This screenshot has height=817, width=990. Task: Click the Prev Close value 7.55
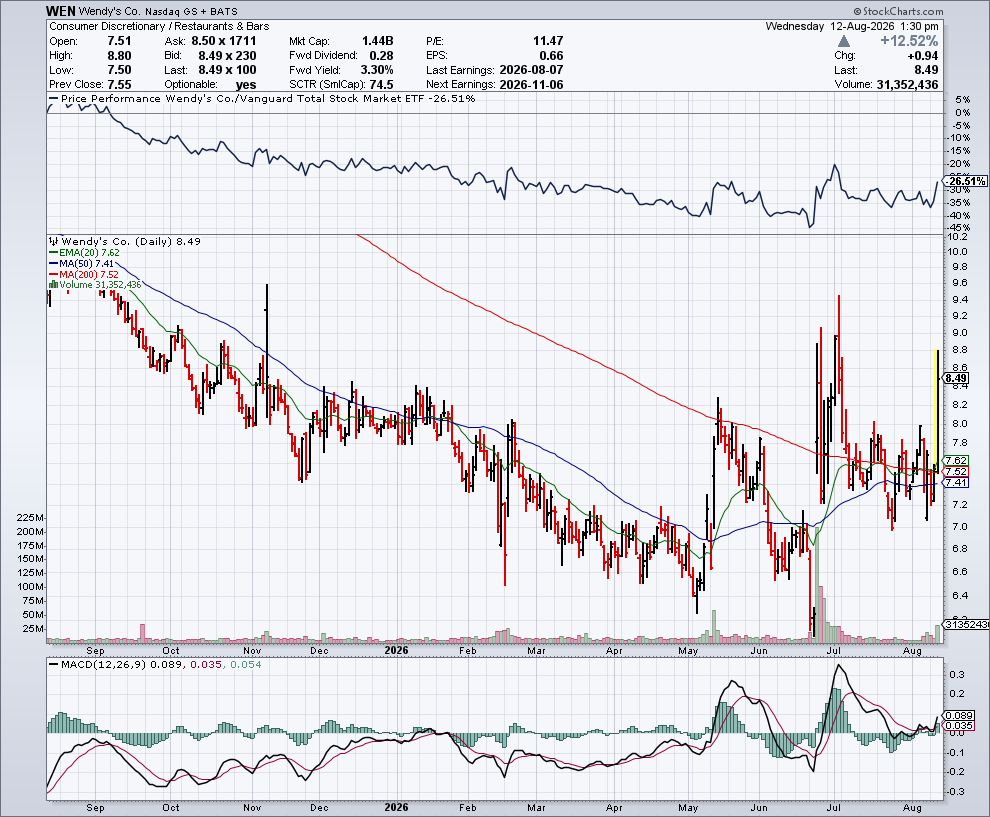pyautogui.click(x=119, y=84)
